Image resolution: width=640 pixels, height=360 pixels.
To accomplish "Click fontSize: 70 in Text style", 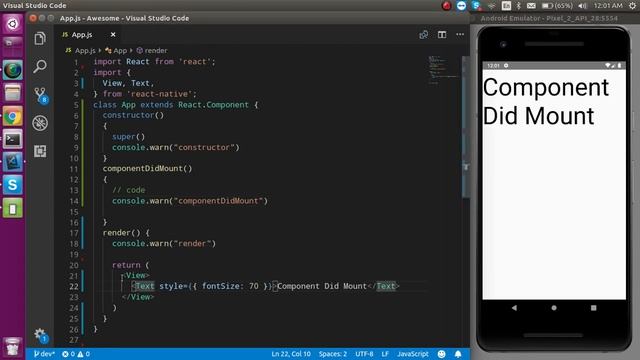I will click(230, 286).
